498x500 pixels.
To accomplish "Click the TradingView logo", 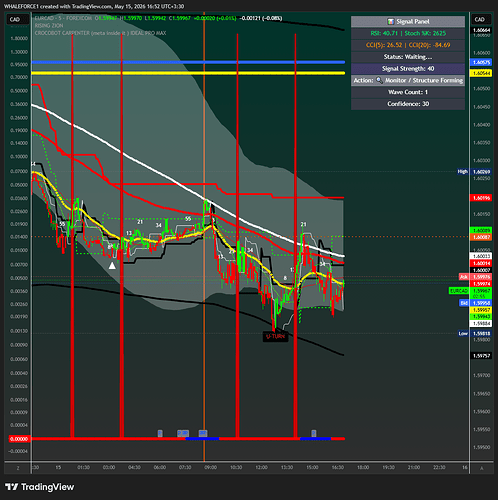I will [x=39, y=487].
